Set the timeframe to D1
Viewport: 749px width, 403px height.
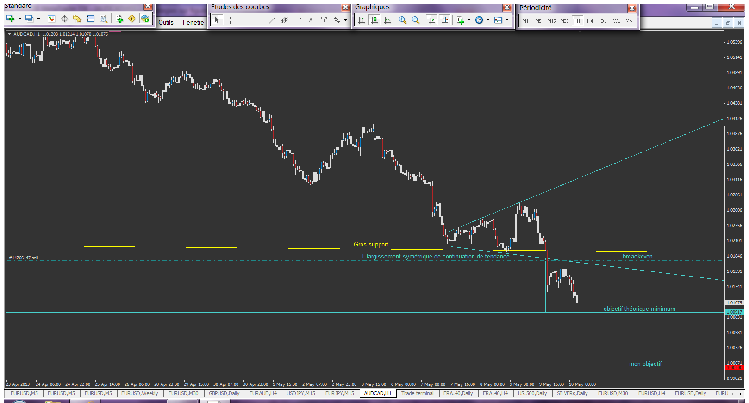(603, 21)
